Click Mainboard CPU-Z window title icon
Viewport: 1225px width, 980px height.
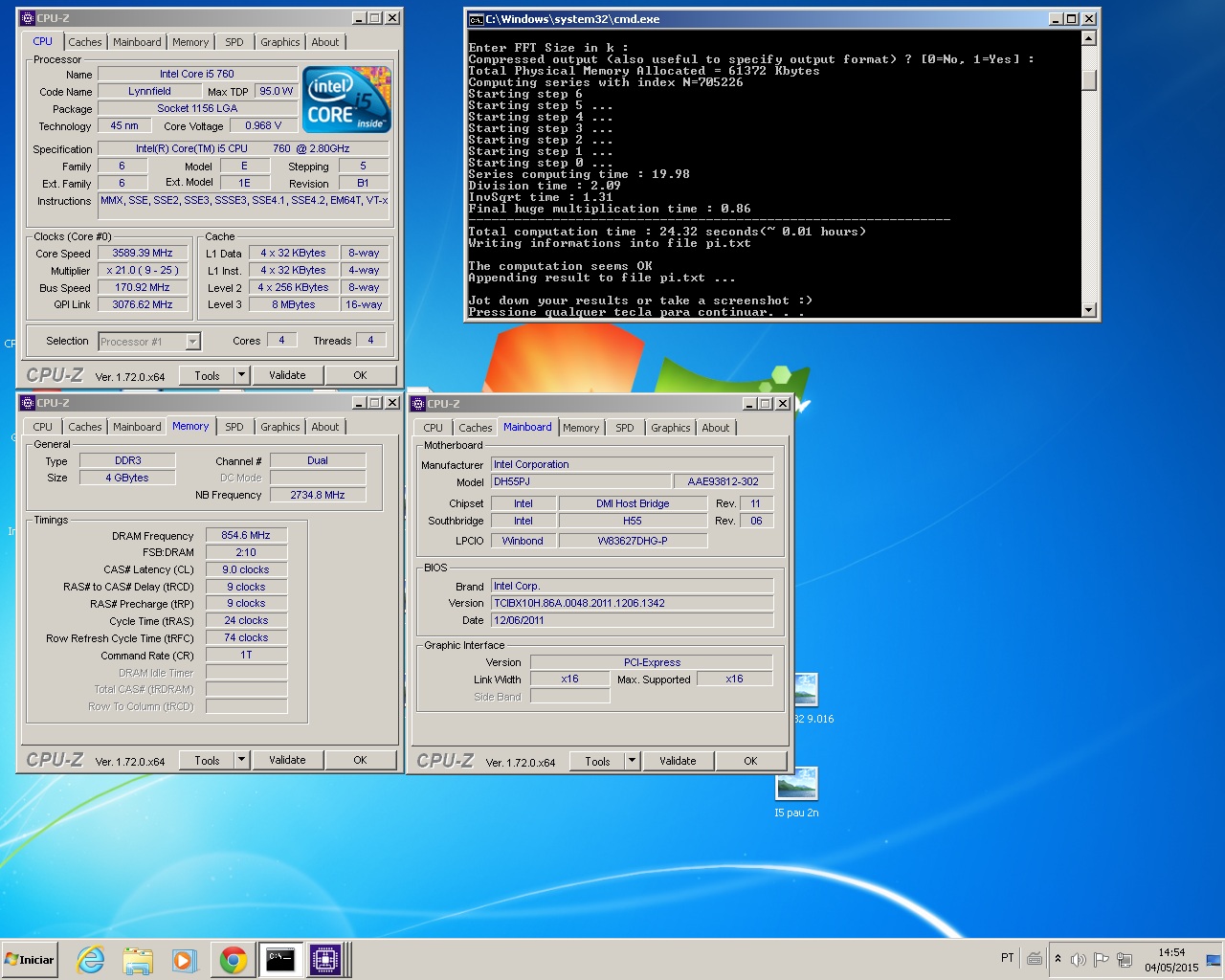(x=418, y=404)
